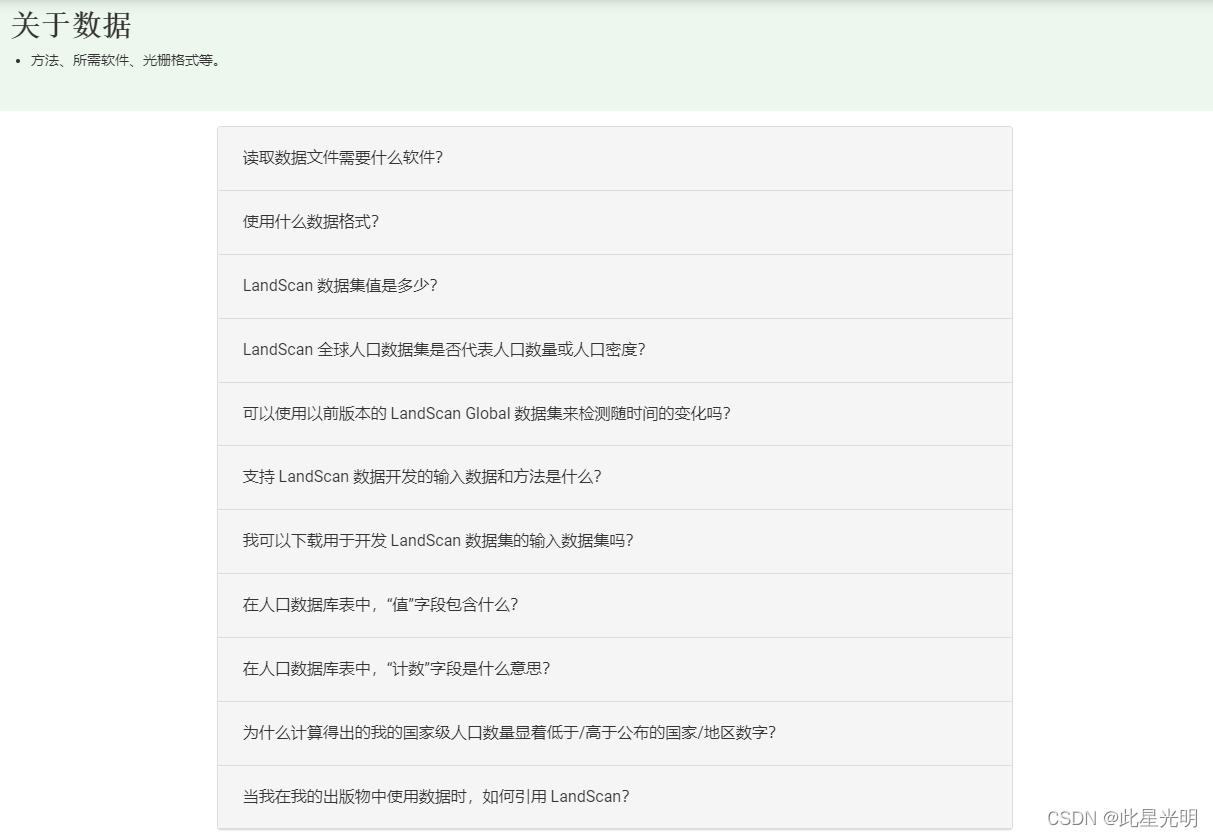Open '支持 LandScan 数据开发的输入数据和方法' question
Image resolution: width=1213 pixels, height=837 pixels.
614,477
